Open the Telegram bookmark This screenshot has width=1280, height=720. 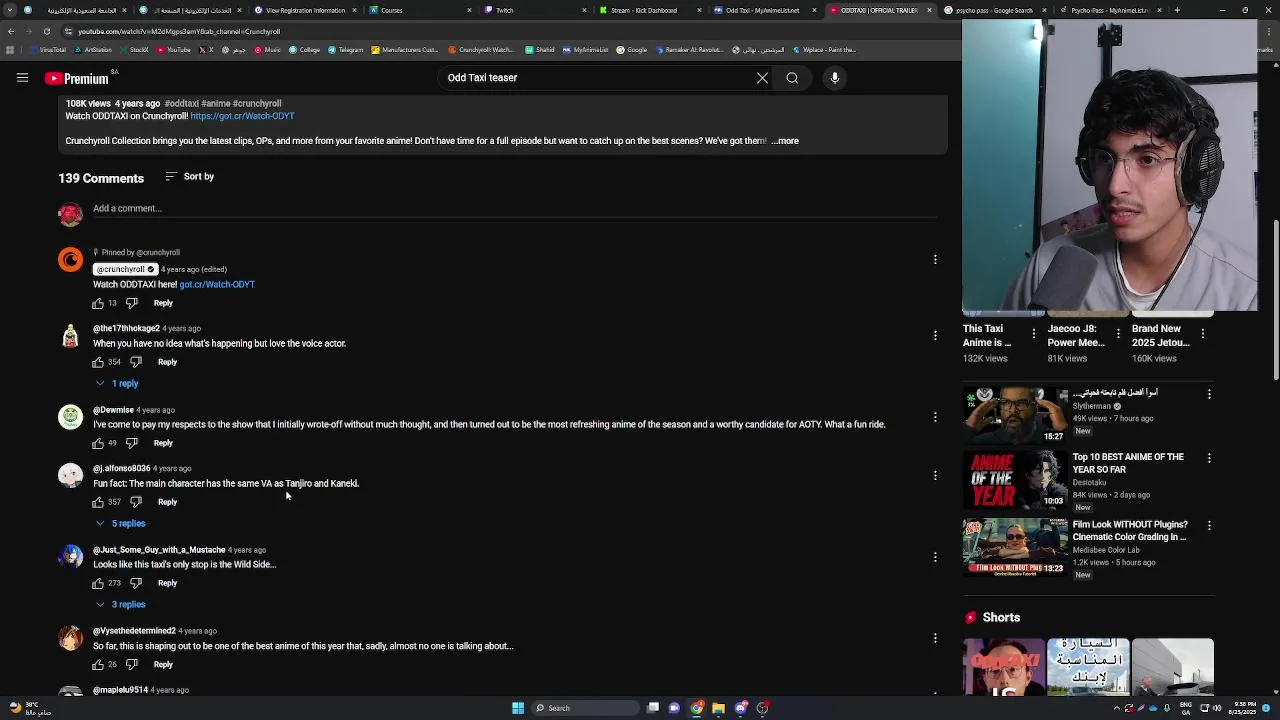pos(347,50)
